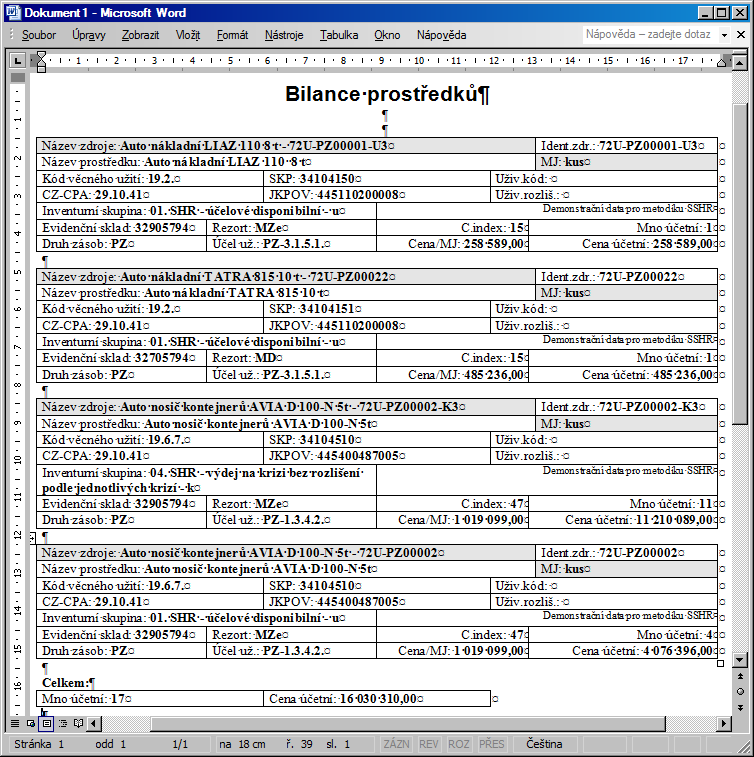Open the Okno menu

tap(387, 35)
